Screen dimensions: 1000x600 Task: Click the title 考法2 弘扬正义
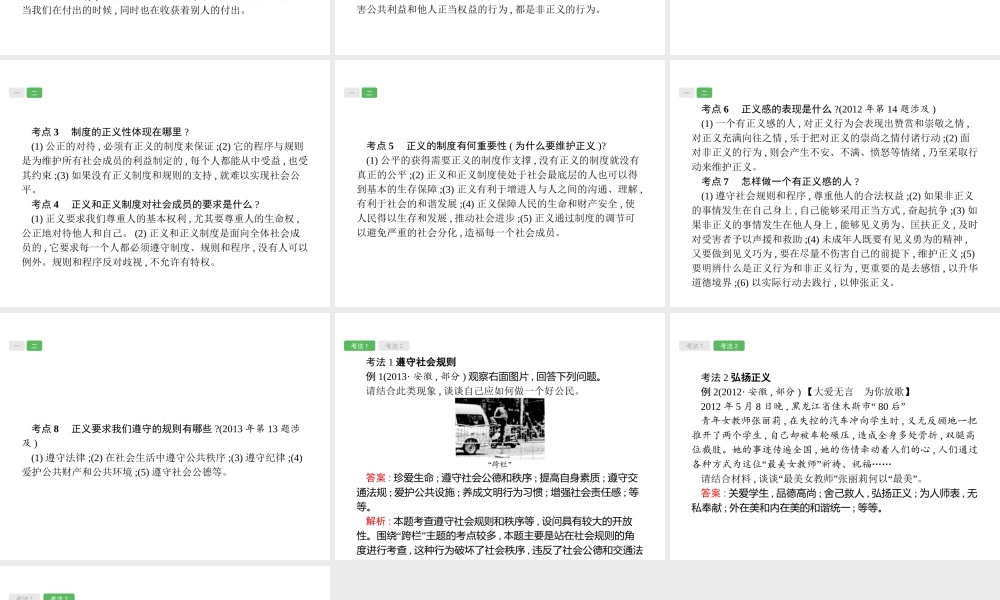pyautogui.click(x=735, y=377)
